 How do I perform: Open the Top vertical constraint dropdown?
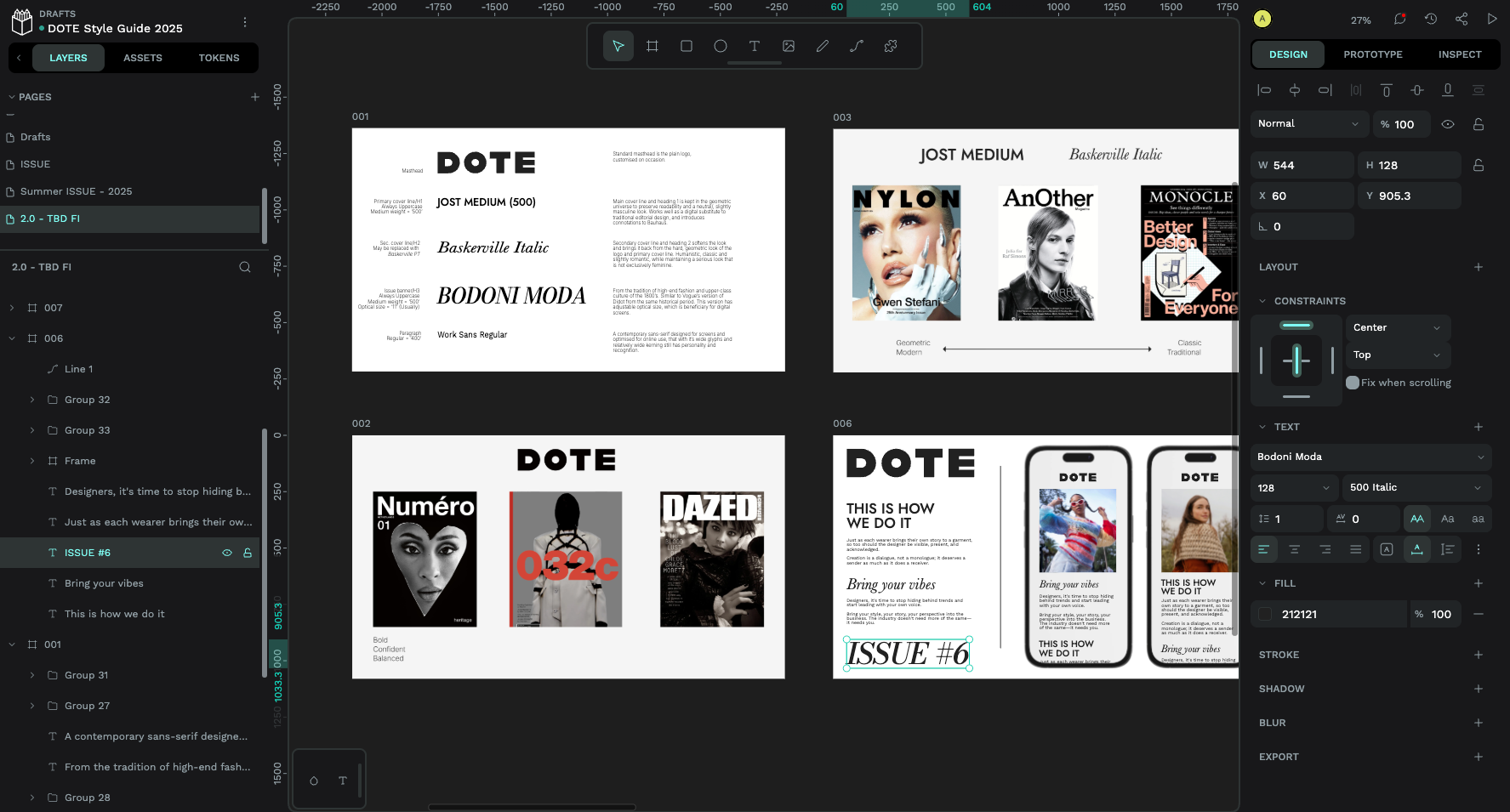pos(1398,355)
